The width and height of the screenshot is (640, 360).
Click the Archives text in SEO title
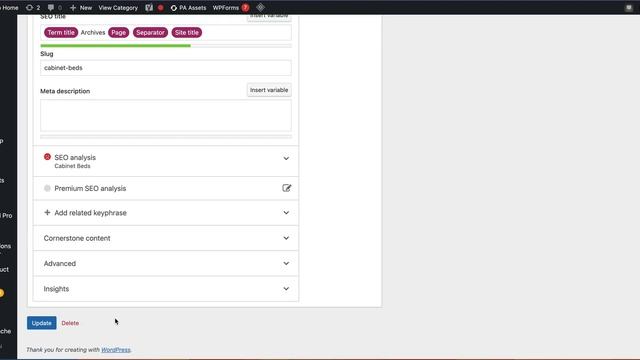click(x=93, y=32)
